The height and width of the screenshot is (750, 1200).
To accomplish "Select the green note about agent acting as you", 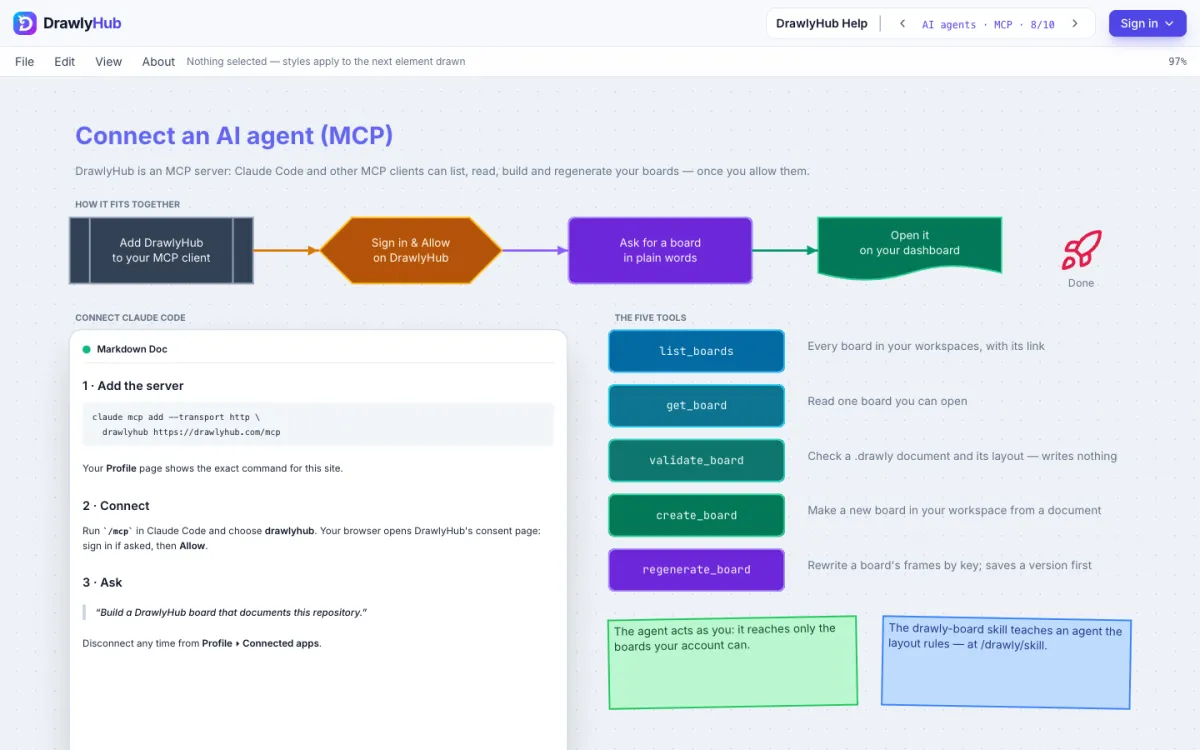I will coord(733,662).
